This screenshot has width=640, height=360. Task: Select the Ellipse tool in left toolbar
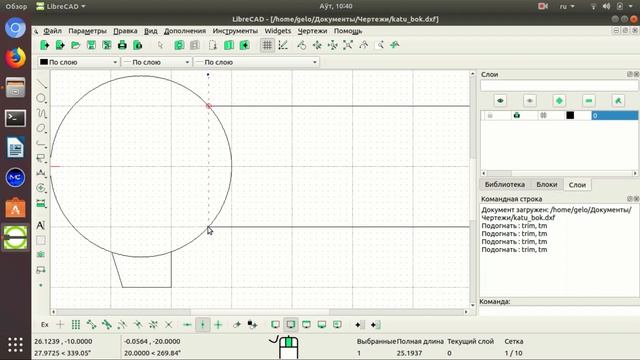click(x=41, y=129)
